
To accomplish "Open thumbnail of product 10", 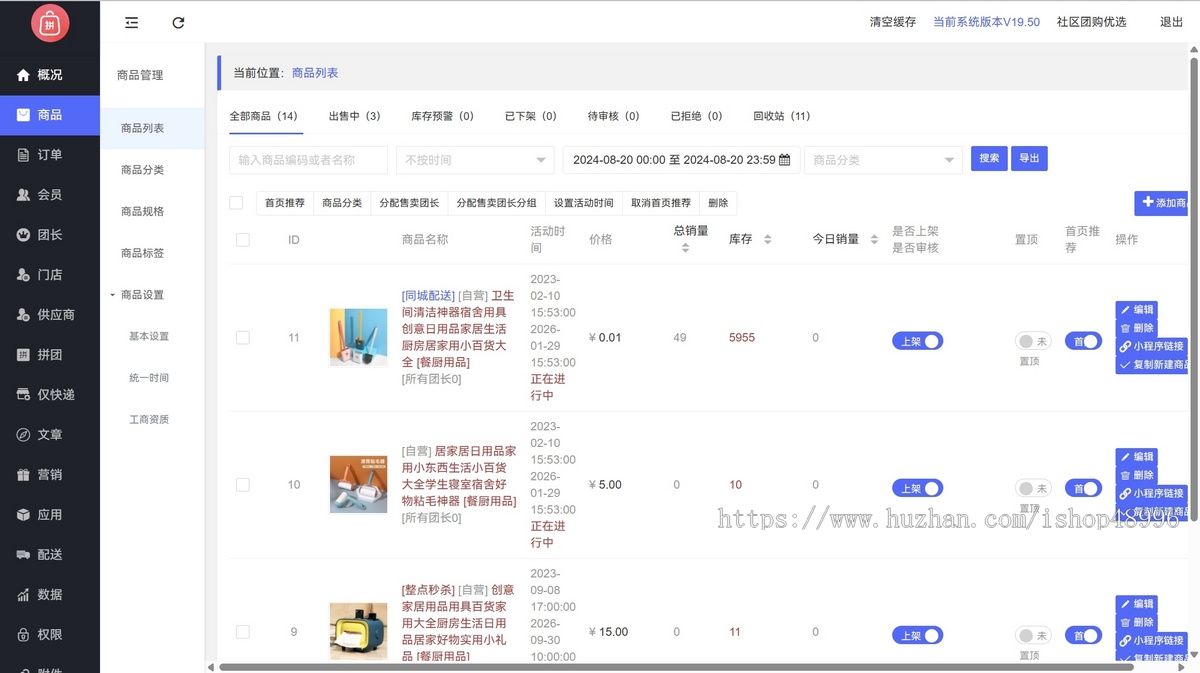I will point(358,484).
